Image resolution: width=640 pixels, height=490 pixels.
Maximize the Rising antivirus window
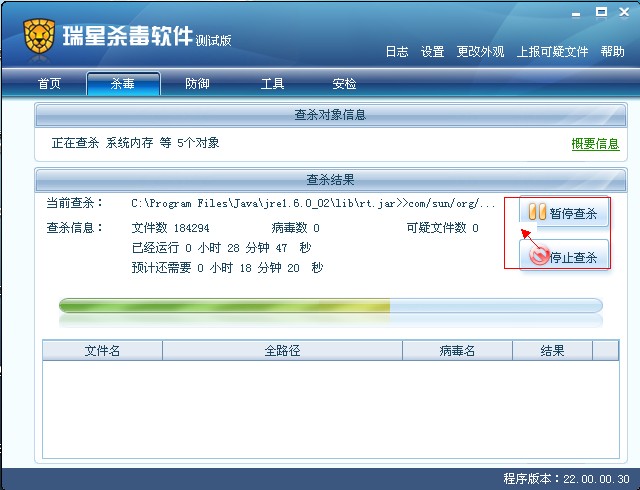(601, 13)
